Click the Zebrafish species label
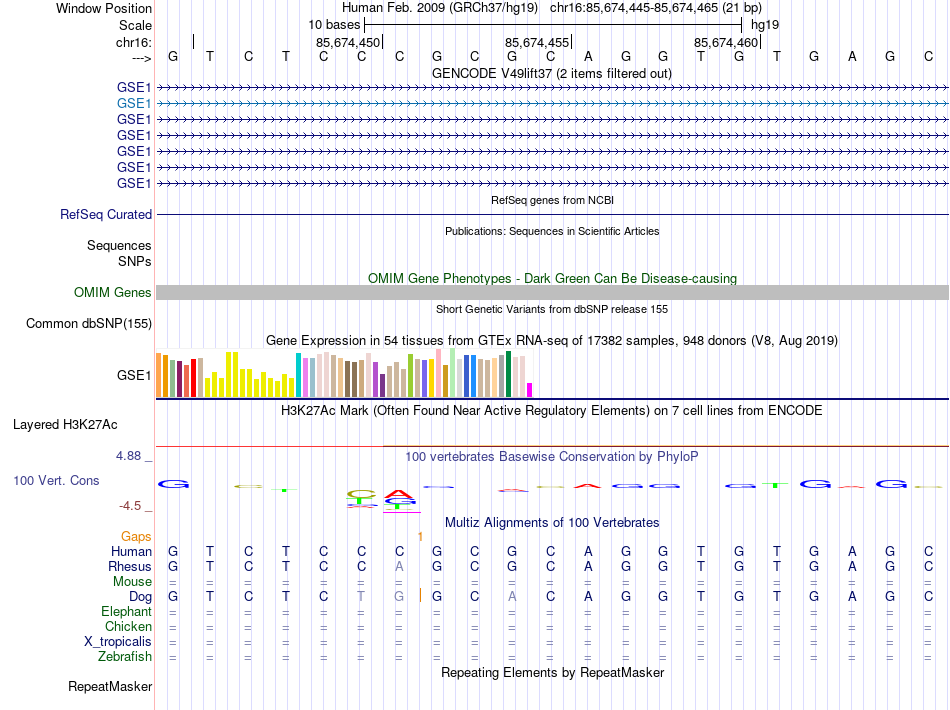 click(125, 656)
